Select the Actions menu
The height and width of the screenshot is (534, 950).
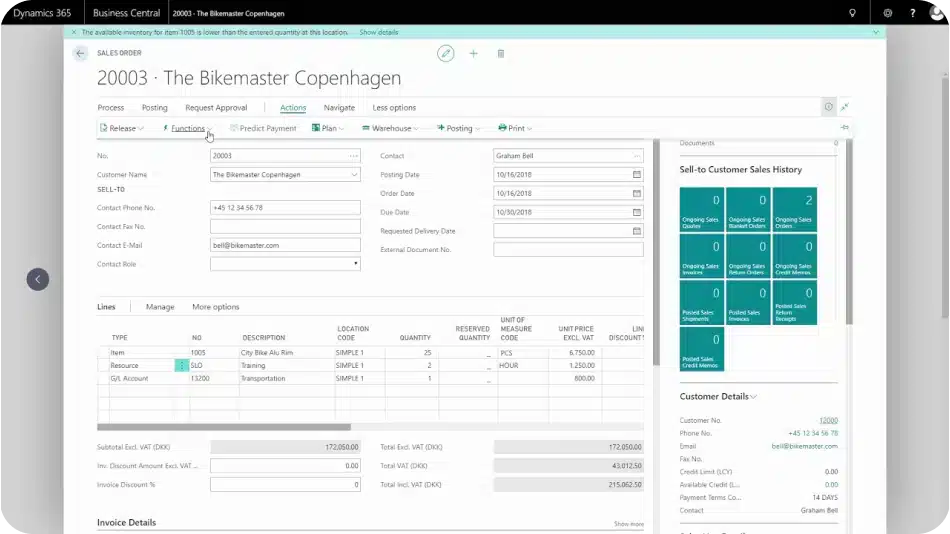pyautogui.click(x=293, y=107)
